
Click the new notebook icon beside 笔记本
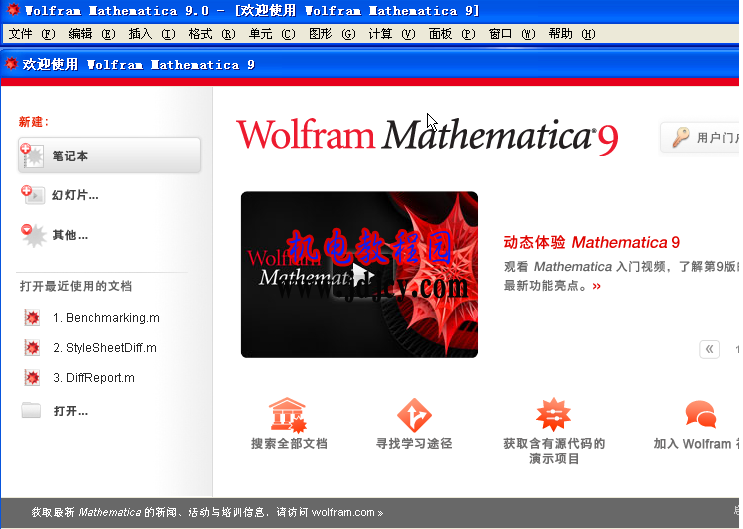(32, 155)
